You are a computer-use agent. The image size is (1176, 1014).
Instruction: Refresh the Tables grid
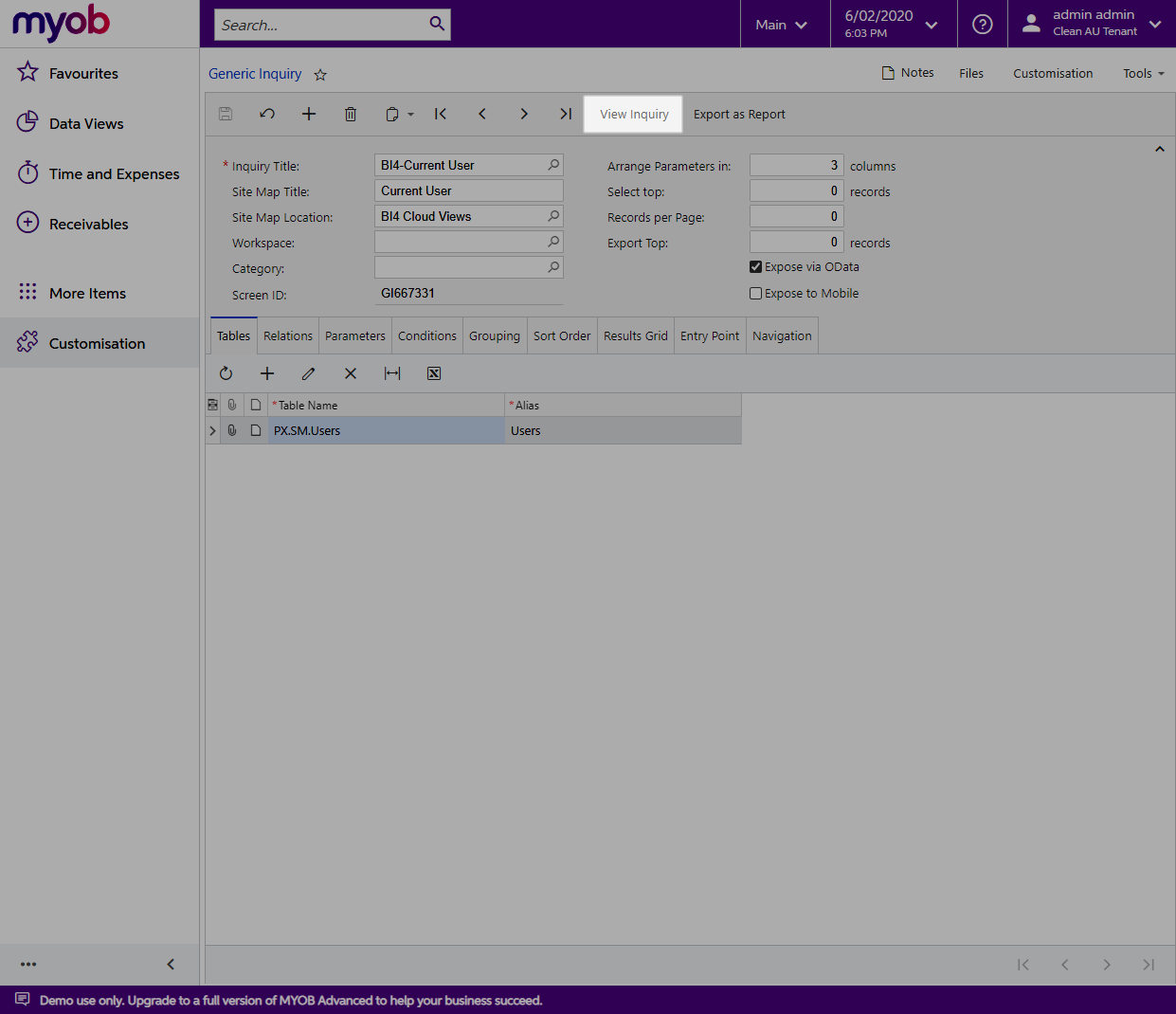(x=226, y=373)
